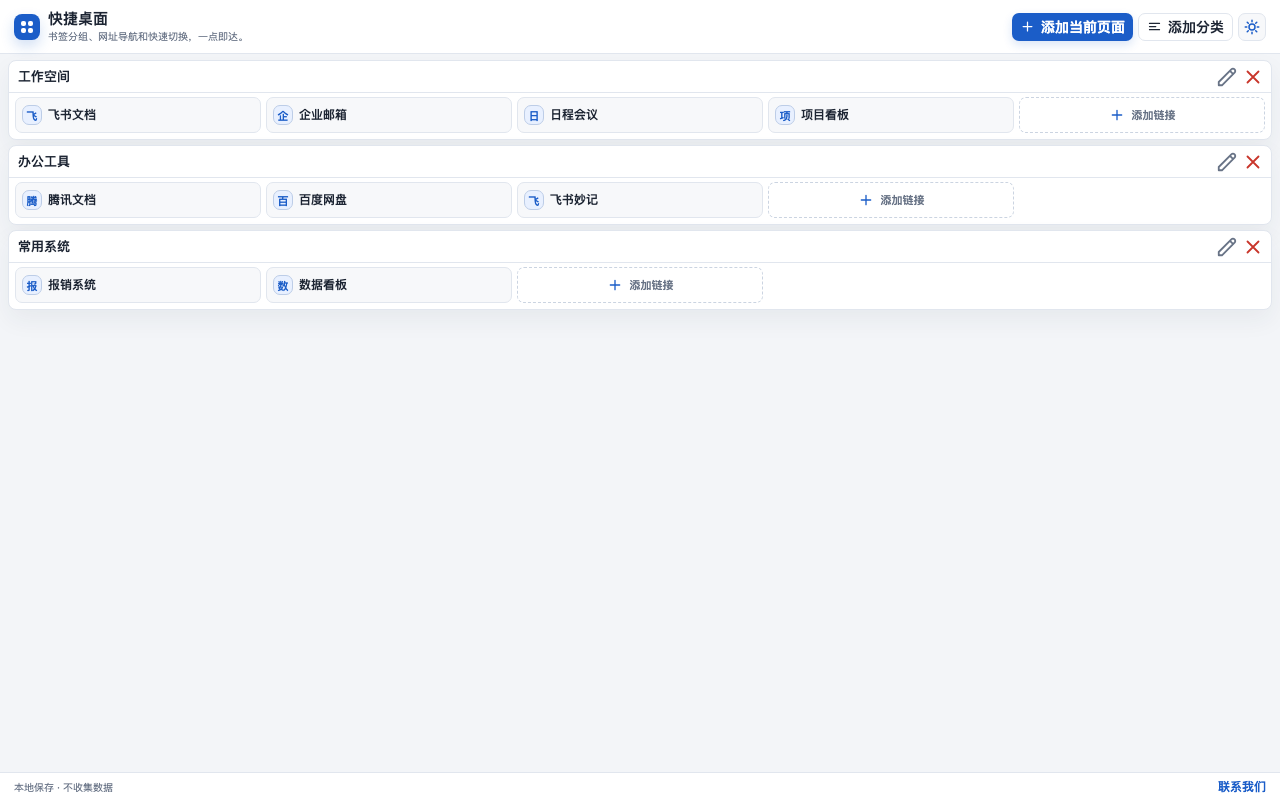Toggle the light/dark theme sun icon
The image size is (1280, 800).
pos(1252,27)
